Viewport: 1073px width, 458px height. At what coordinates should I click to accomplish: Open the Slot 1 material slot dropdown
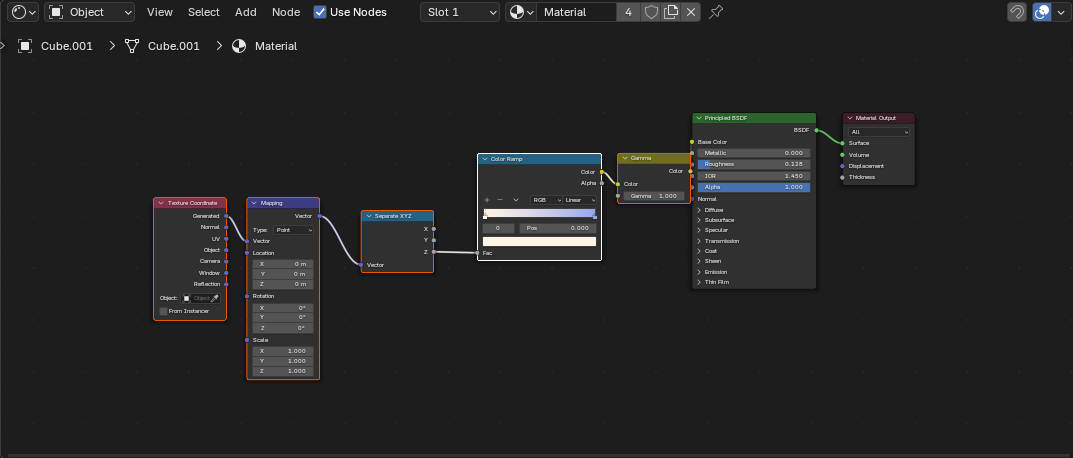click(460, 12)
